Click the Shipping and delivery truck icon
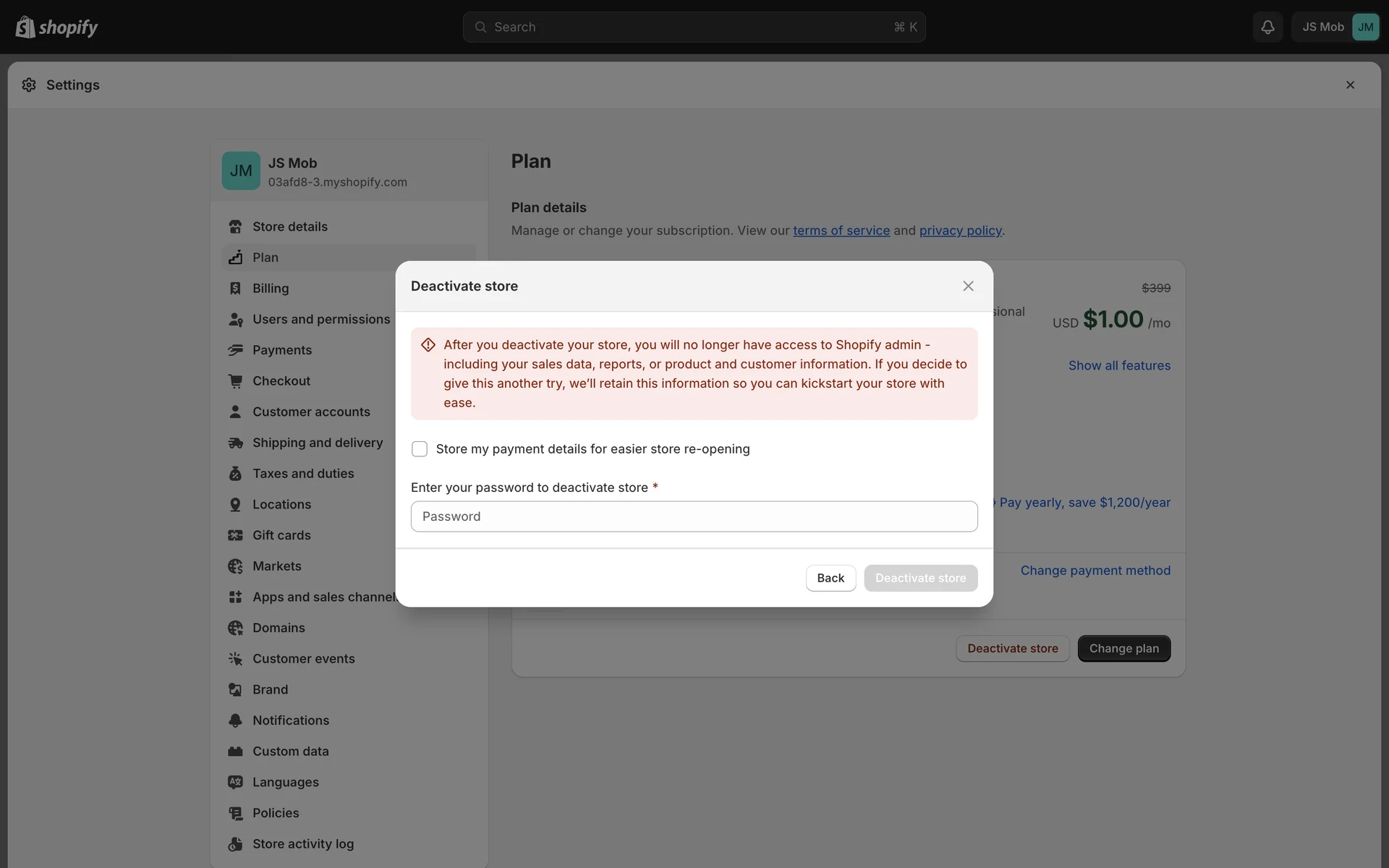This screenshot has width=1389, height=868. click(x=235, y=443)
